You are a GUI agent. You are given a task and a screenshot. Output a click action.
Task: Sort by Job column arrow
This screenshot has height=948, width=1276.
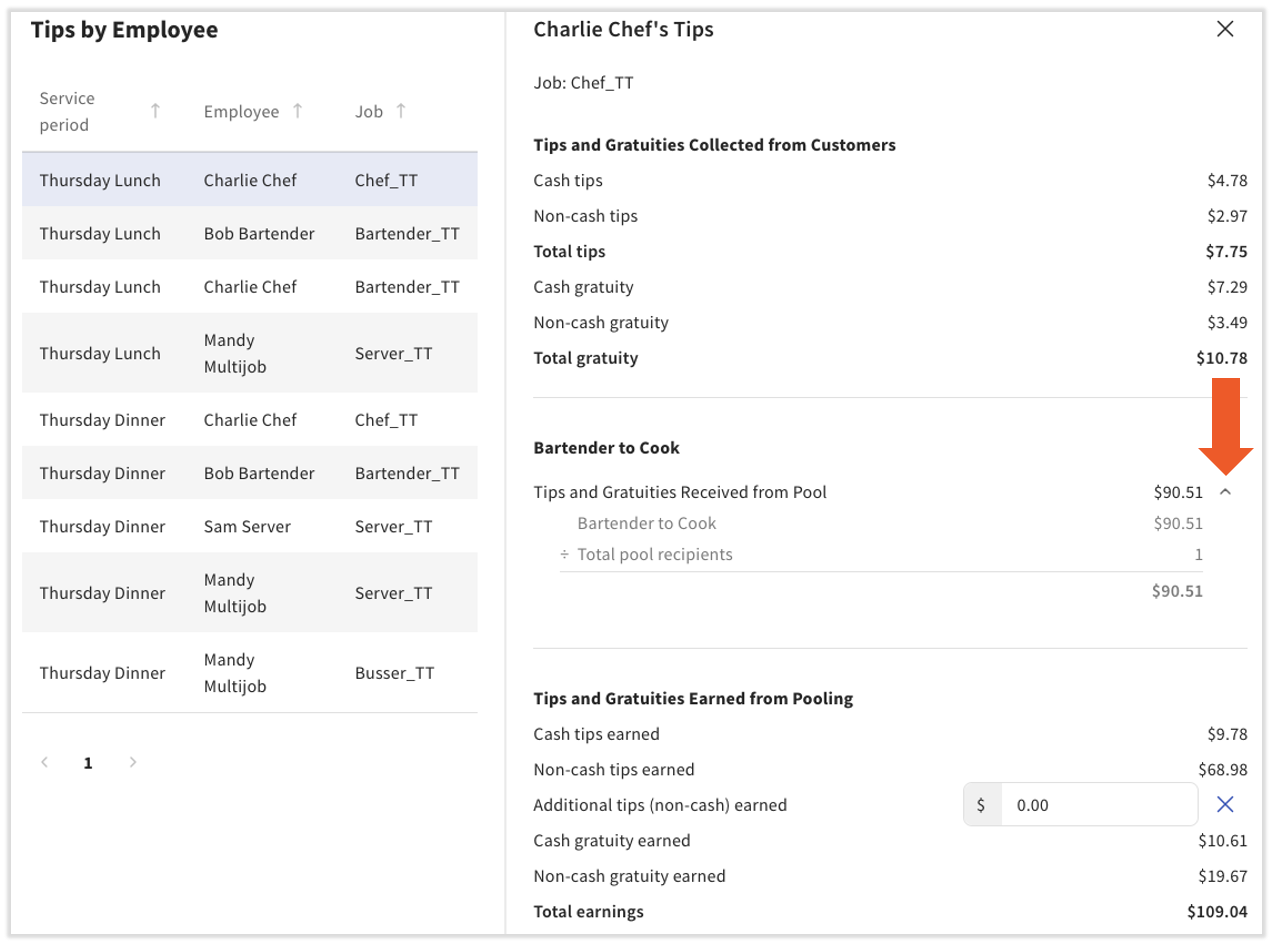[x=401, y=111]
